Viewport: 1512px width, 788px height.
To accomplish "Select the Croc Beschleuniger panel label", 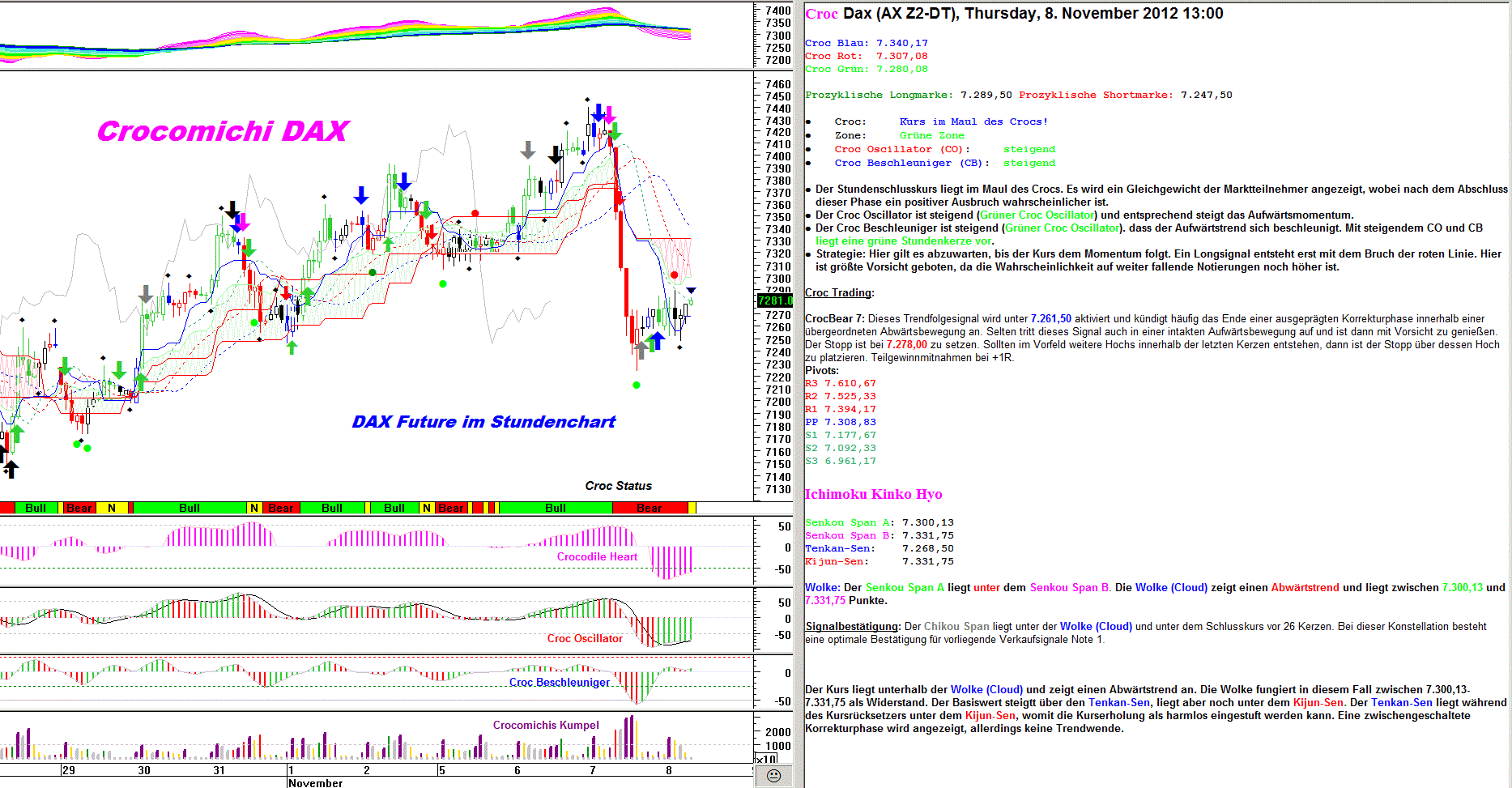I will pyautogui.click(x=559, y=682).
